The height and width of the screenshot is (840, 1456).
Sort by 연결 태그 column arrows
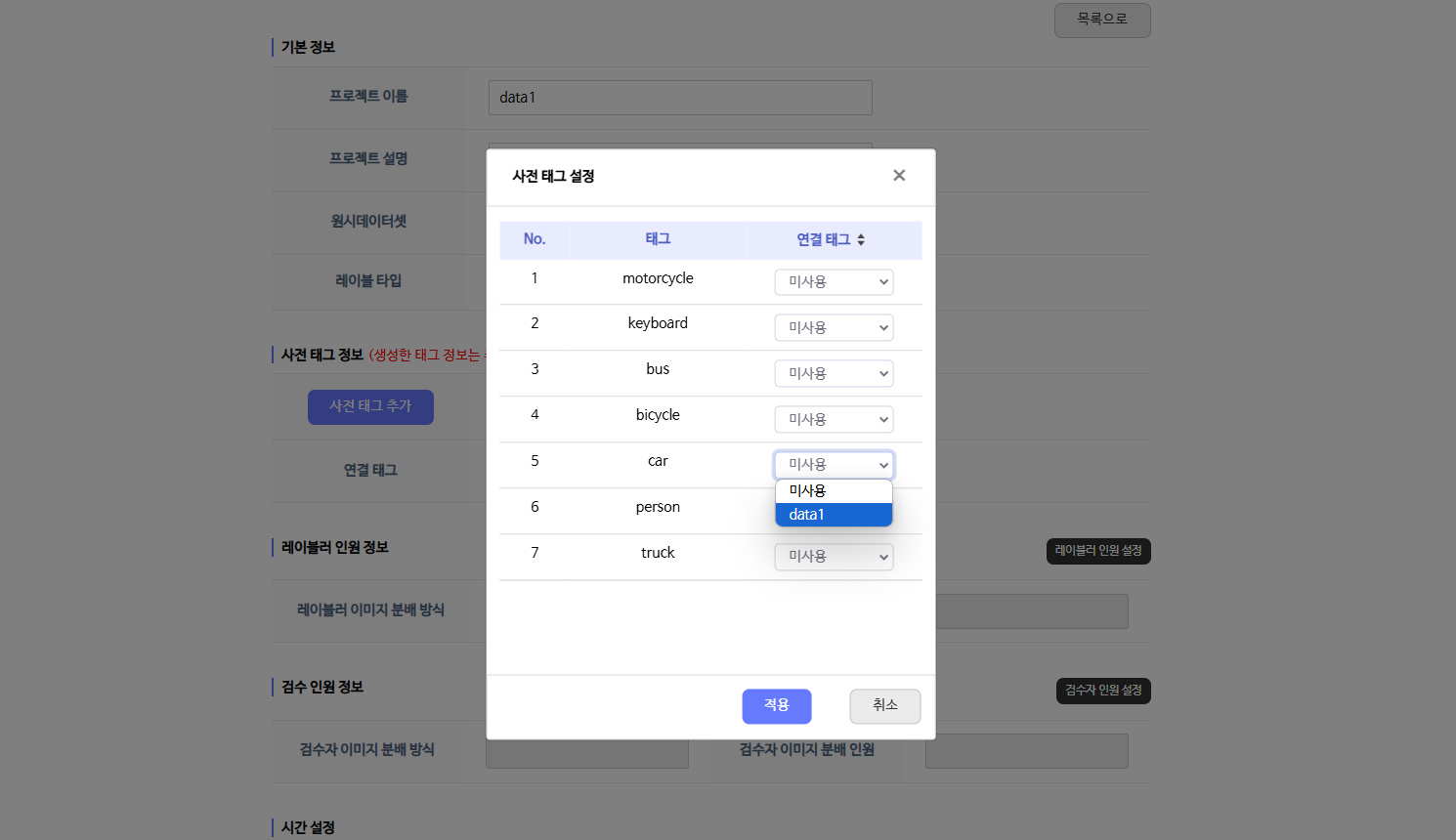(861, 239)
